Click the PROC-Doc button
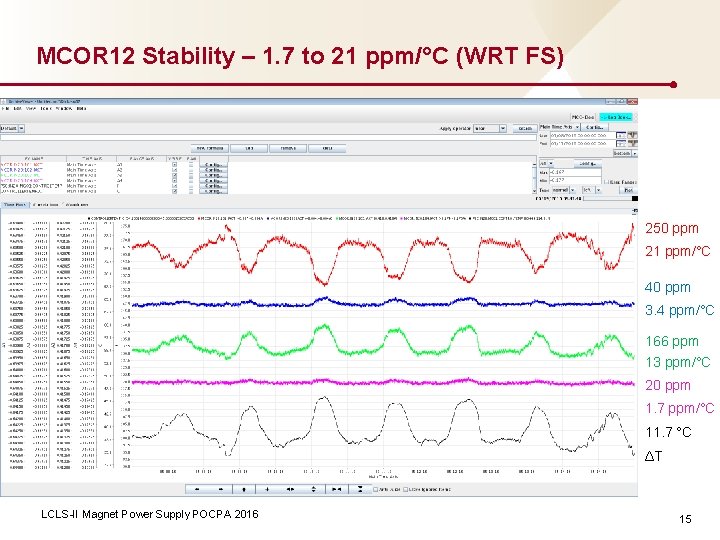Image resolution: width=720 pixels, height=540 pixels. [583, 117]
